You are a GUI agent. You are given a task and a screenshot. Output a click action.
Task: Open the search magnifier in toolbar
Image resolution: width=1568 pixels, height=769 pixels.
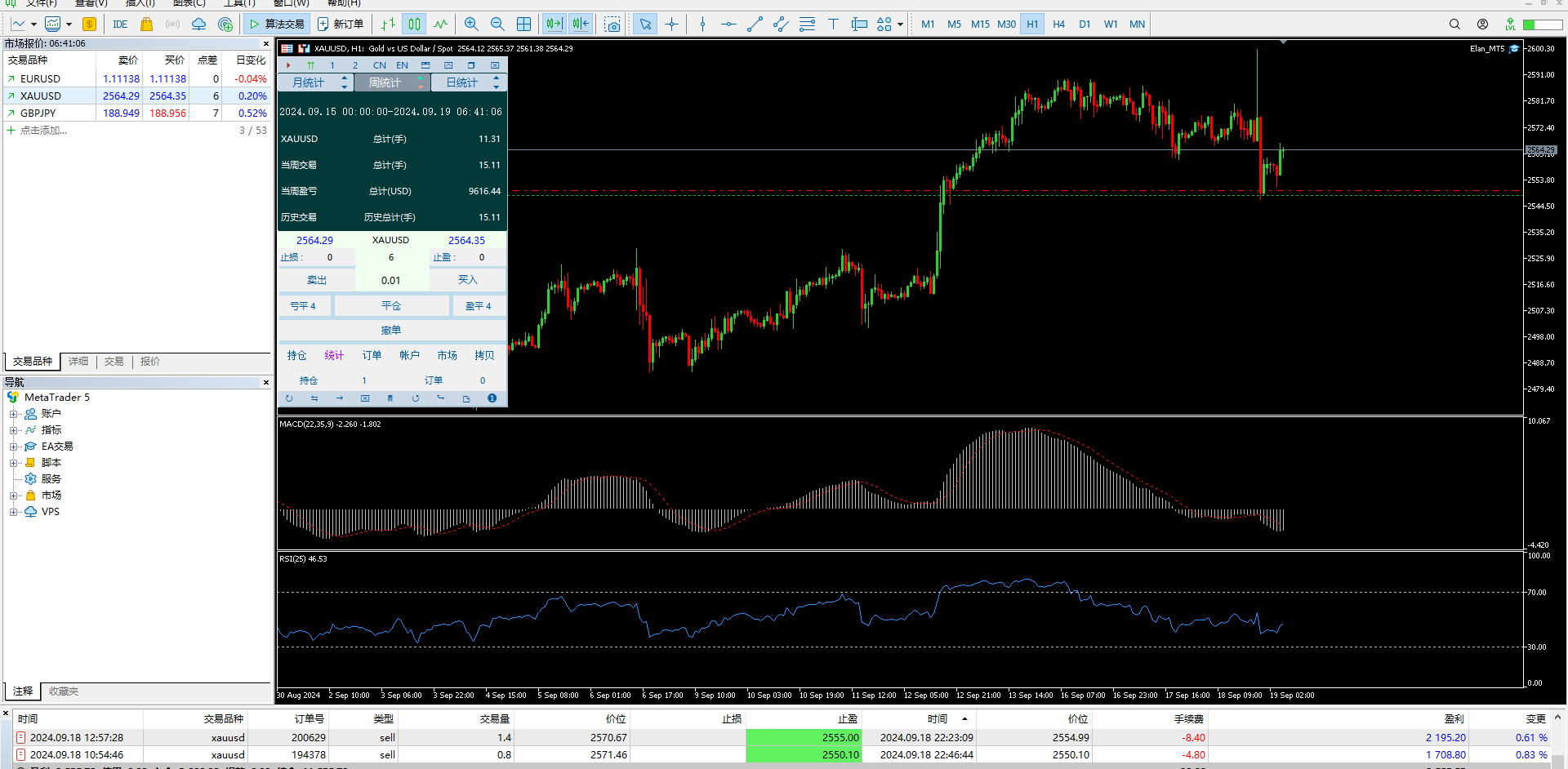[1454, 24]
